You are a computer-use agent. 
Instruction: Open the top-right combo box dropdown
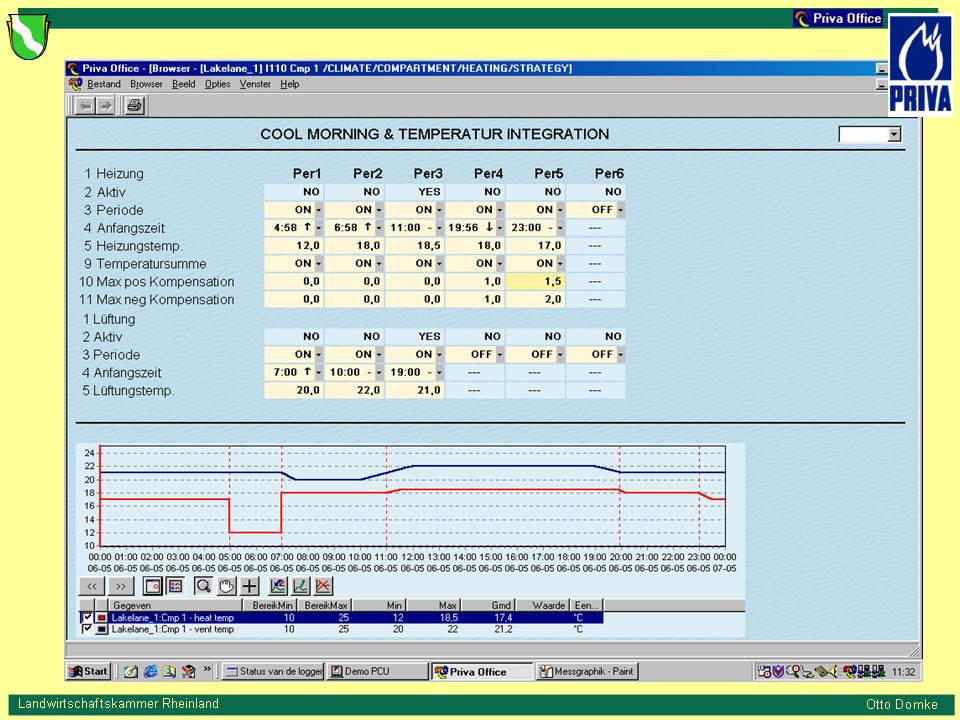coord(894,135)
